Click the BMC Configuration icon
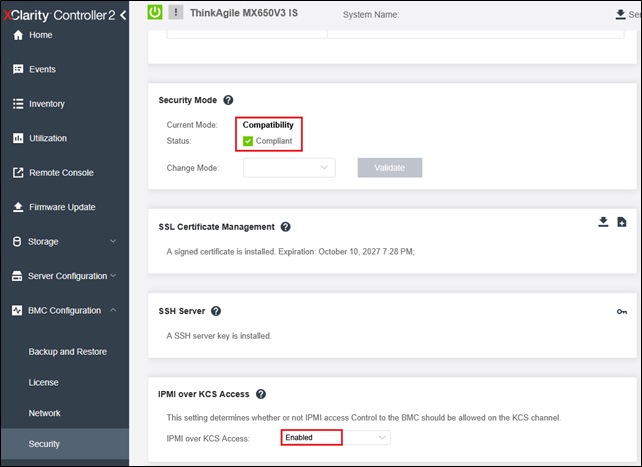Screen dimensions: 642x467 pyautogui.click(x=17, y=310)
